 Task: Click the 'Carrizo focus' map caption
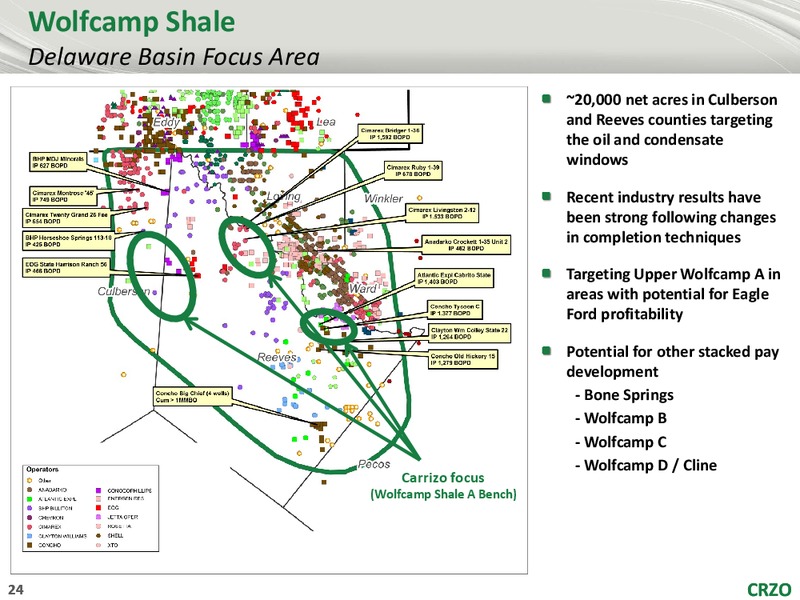pos(442,478)
